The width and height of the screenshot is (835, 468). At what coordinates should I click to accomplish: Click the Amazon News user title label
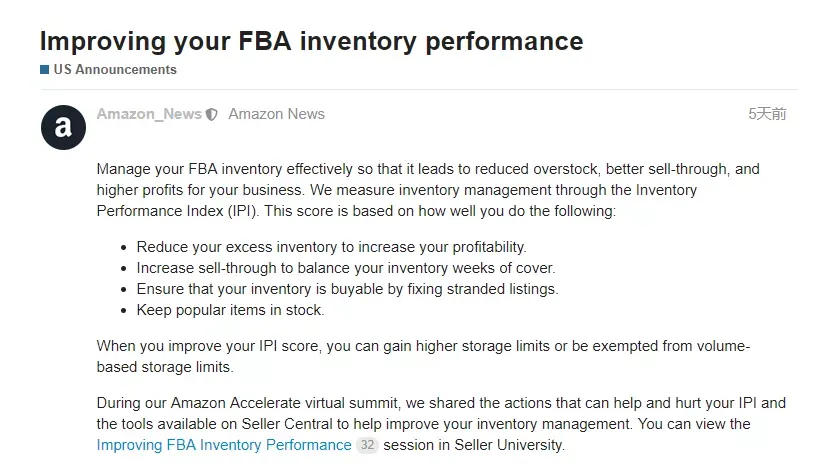pos(276,114)
